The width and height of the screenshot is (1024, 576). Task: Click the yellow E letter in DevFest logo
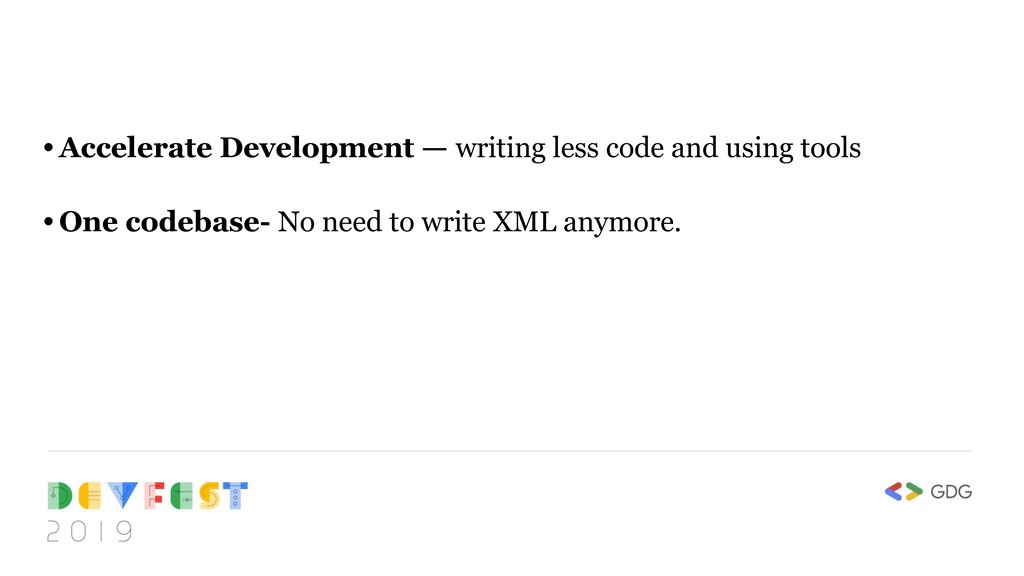pyautogui.click(x=90, y=496)
